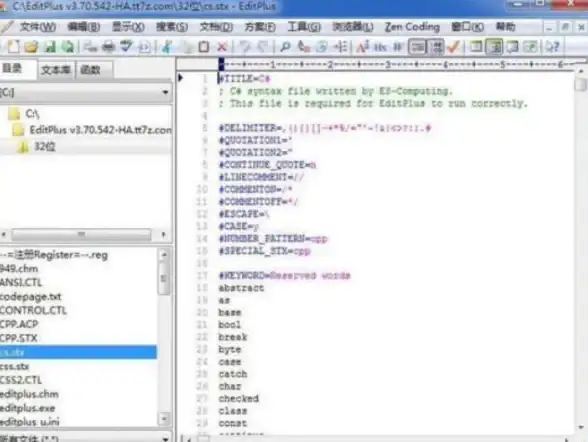Screen dimensions: 588x442
Task: Open the 方案 menu
Action: tap(260, 27)
